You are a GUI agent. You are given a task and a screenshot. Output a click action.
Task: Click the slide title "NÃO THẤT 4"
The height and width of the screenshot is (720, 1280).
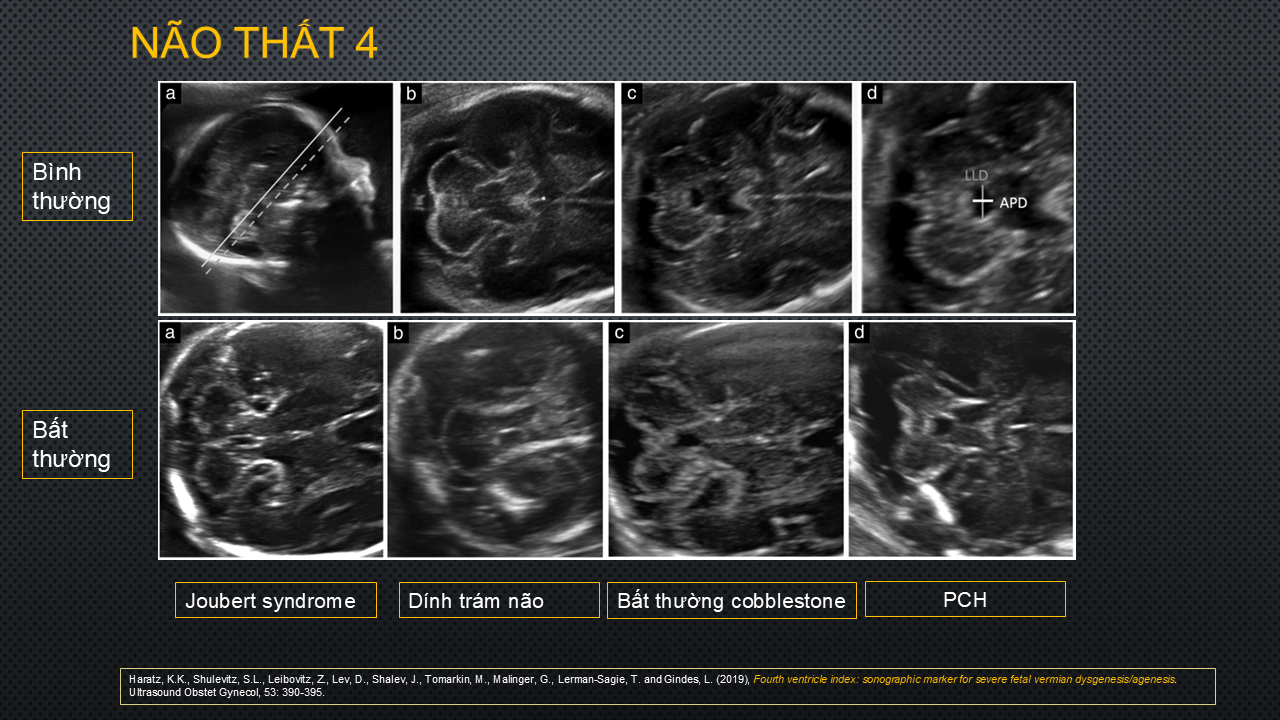point(254,44)
